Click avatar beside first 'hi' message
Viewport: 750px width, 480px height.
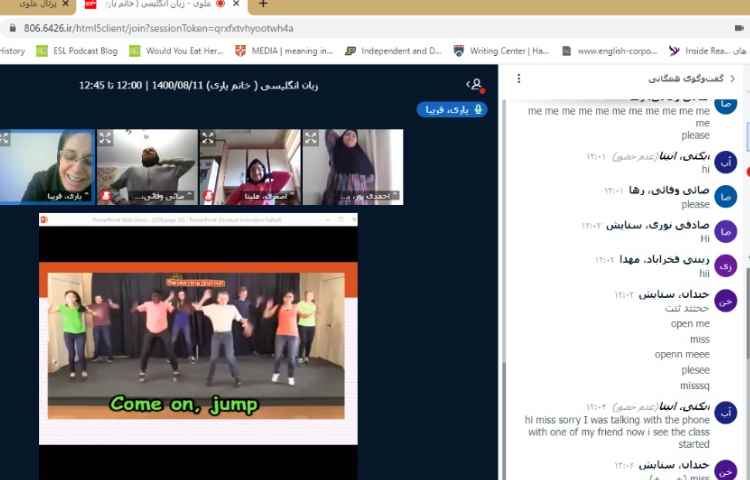click(x=726, y=163)
